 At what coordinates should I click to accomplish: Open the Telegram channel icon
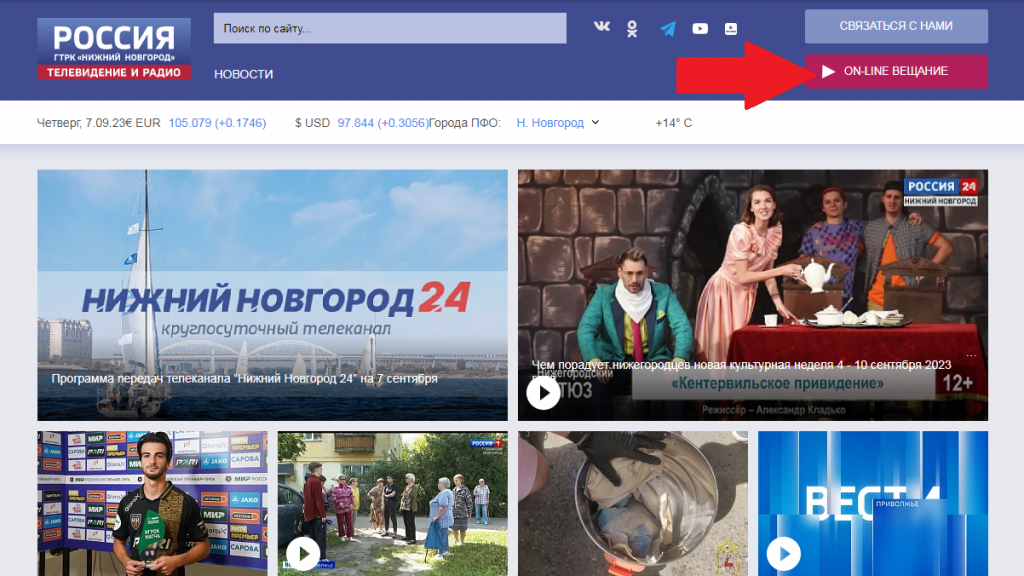pyautogui.click(x=667, y=29)
